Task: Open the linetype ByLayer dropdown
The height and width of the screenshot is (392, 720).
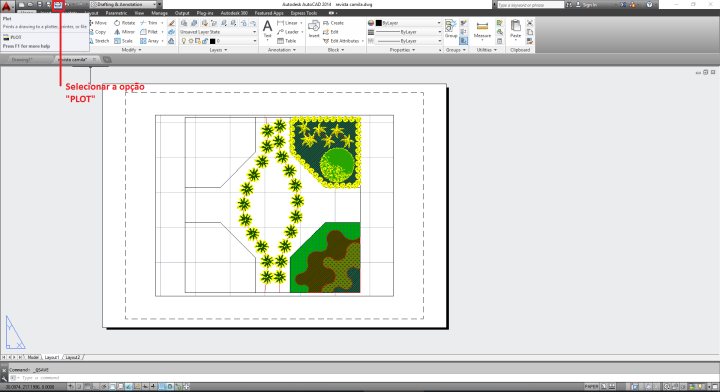Action: (x=408, y=41)
